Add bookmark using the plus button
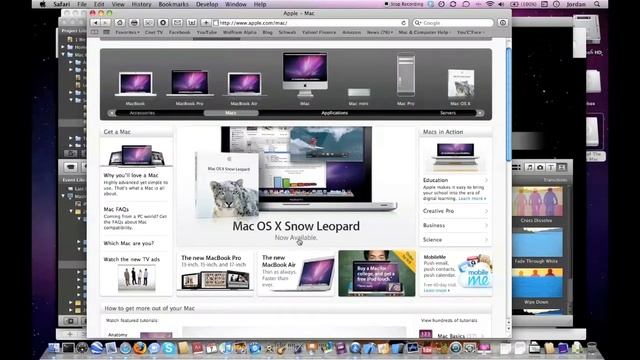Viewport: 640px width, 360px height. click(x=206, y=23)
